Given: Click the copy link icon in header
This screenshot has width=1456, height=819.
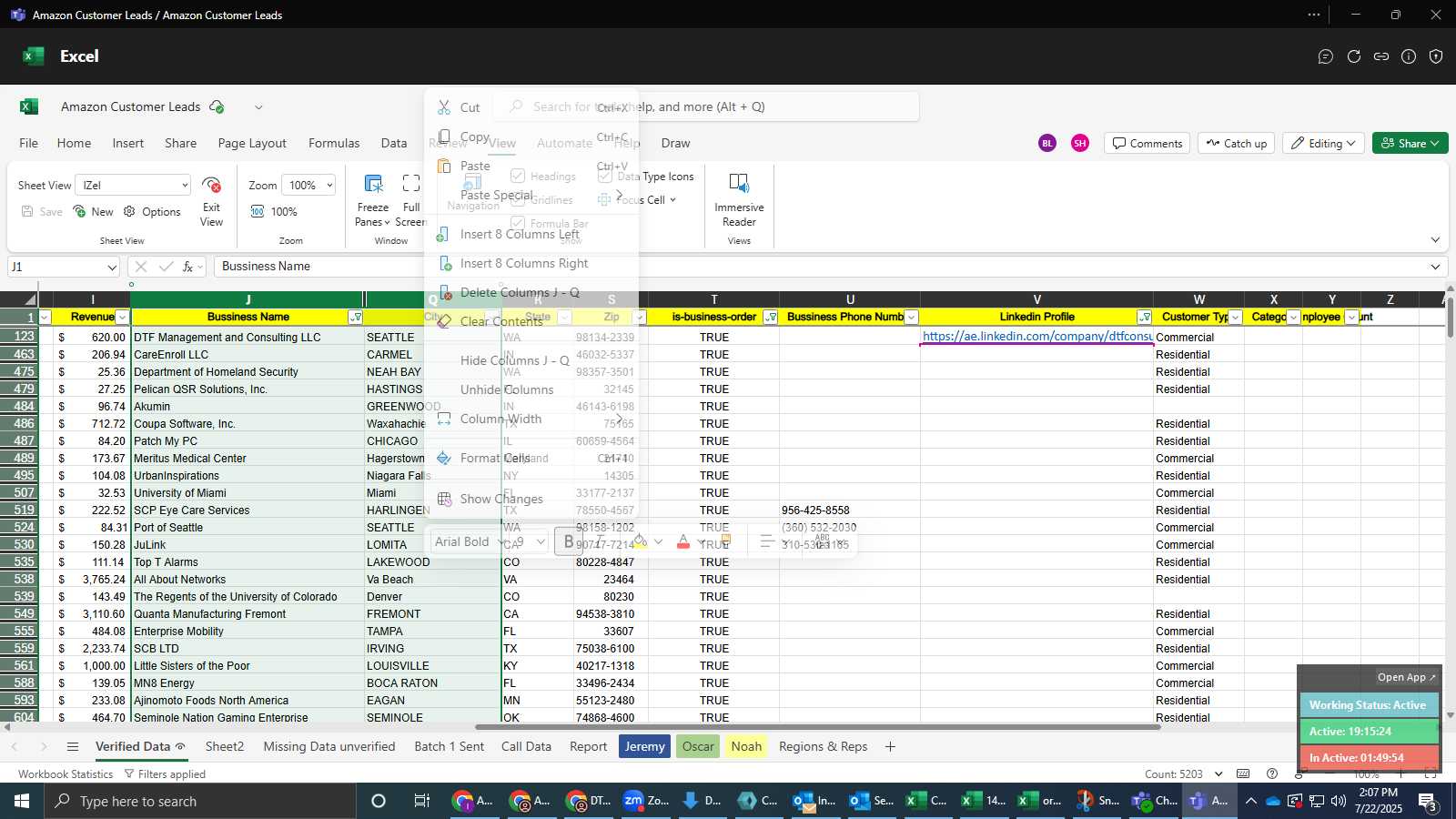Looking at the screenshot, I should [1381, 56].
